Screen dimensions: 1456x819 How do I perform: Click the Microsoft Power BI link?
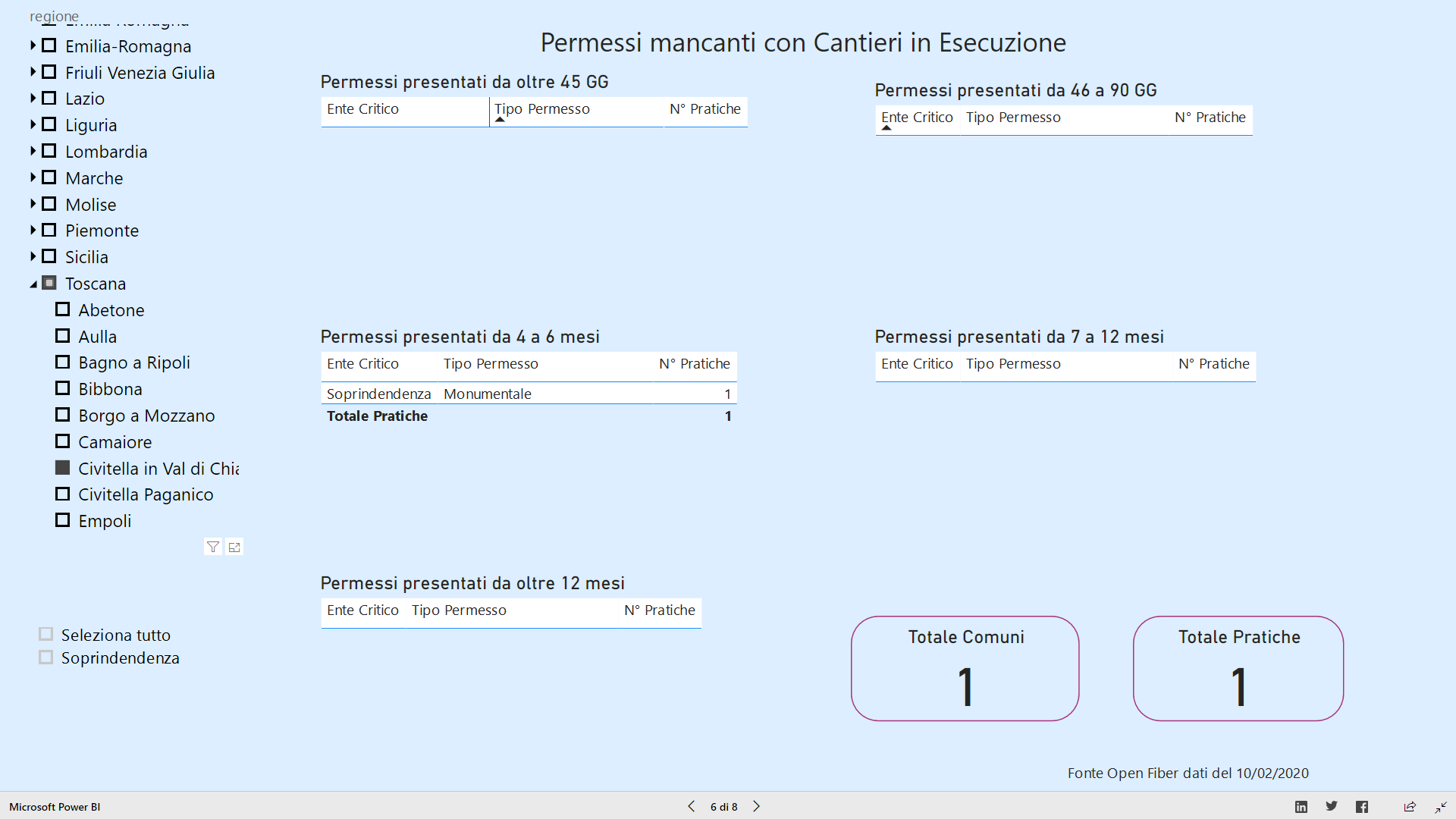pos(55,807)
